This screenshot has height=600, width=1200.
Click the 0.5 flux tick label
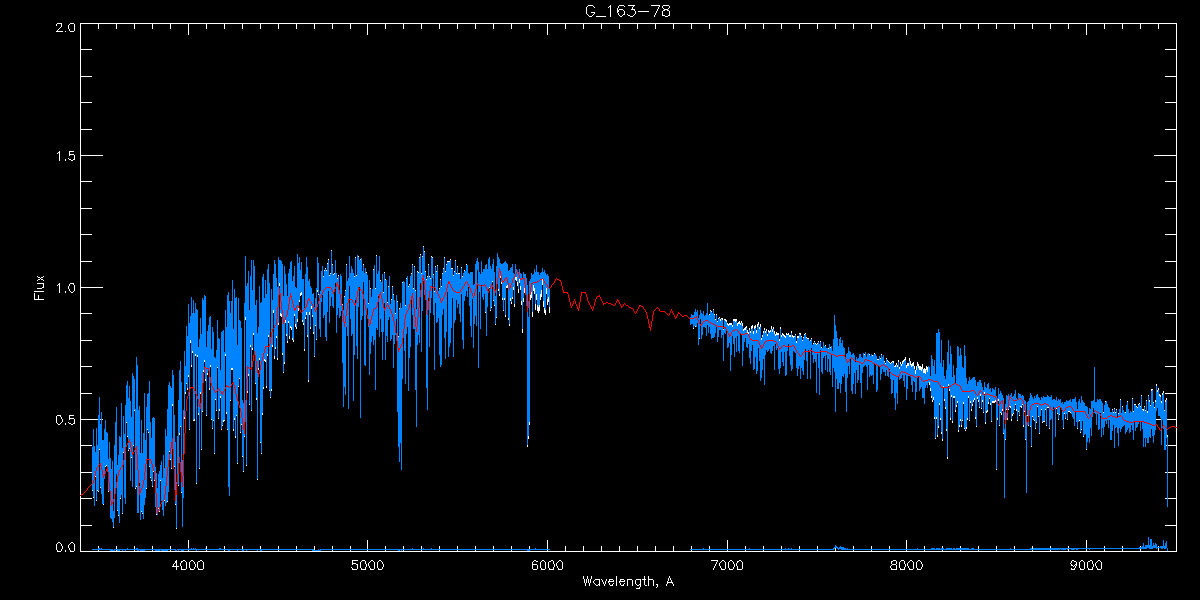[65, 419]
